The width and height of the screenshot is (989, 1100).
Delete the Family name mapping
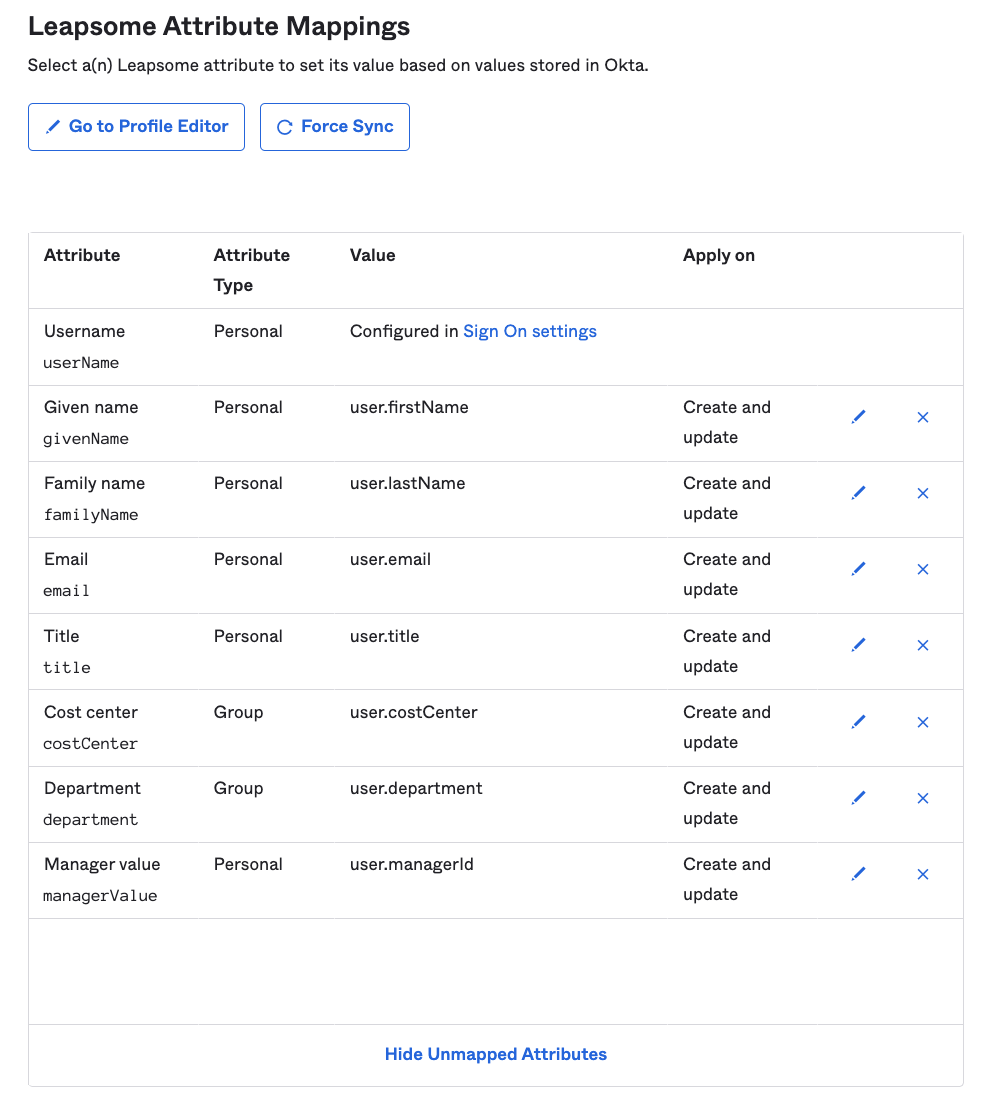click(923, 493)
